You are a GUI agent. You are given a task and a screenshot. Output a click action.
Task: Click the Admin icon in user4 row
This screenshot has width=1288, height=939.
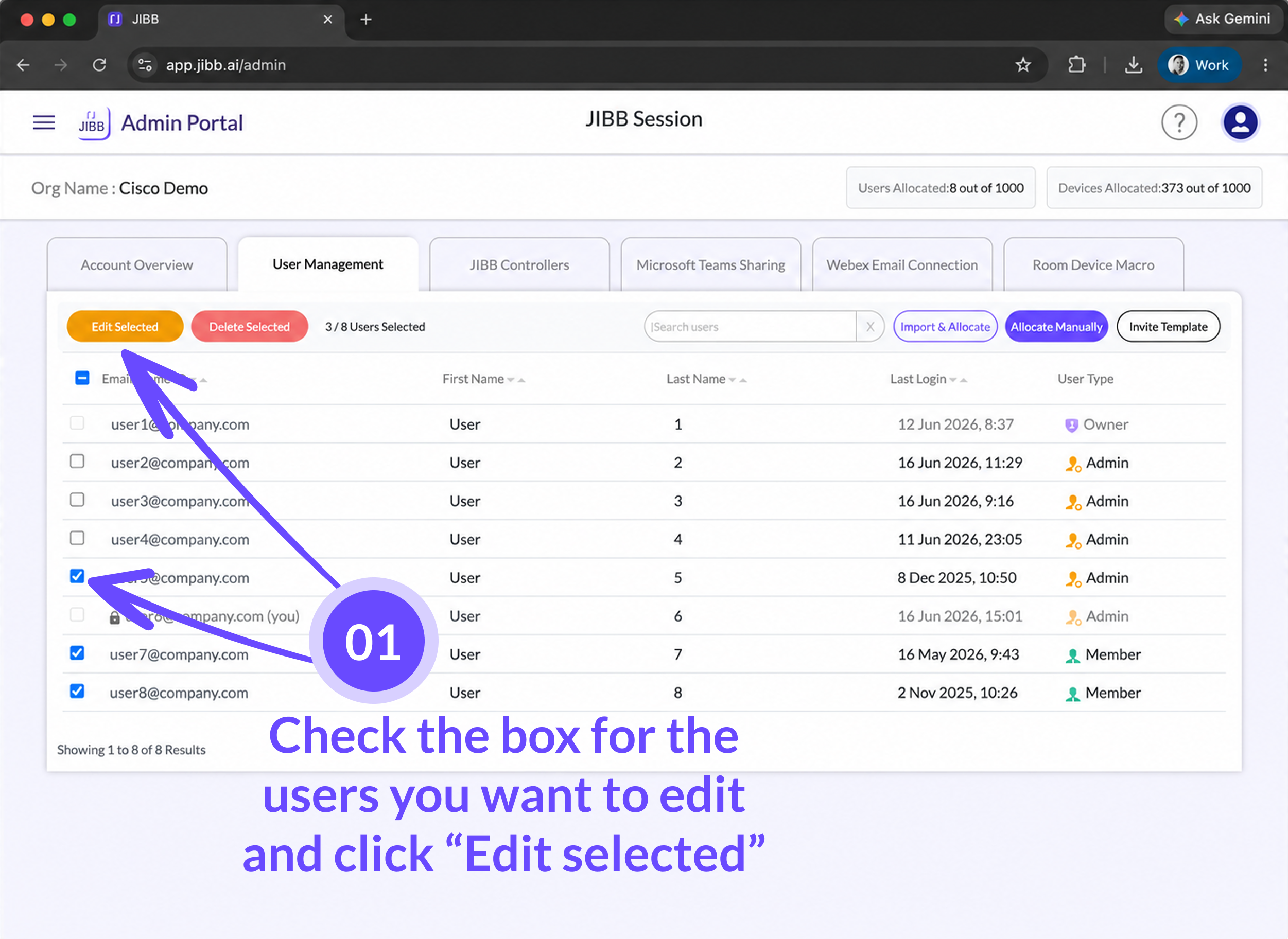tap(1073, 541)
